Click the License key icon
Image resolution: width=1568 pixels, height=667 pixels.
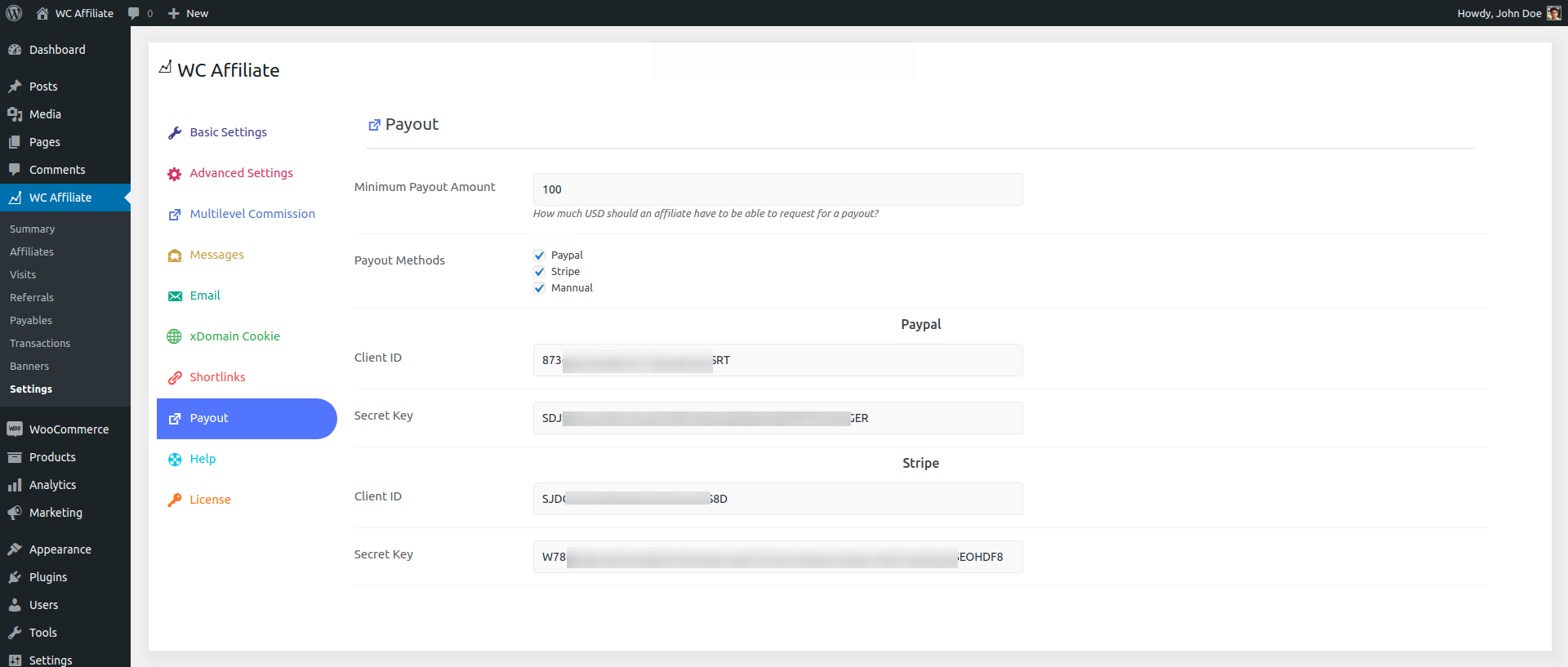[175, 500]
